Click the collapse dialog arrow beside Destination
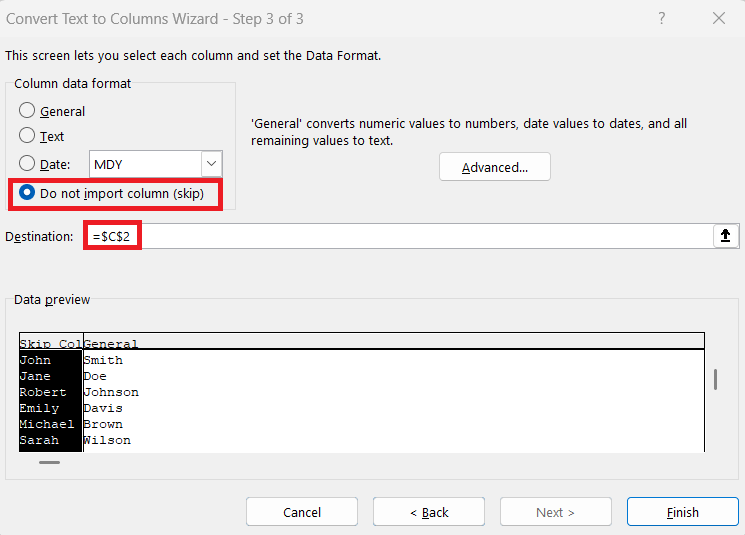The width and height of the screenshot is (745, 535). [726, 236]
